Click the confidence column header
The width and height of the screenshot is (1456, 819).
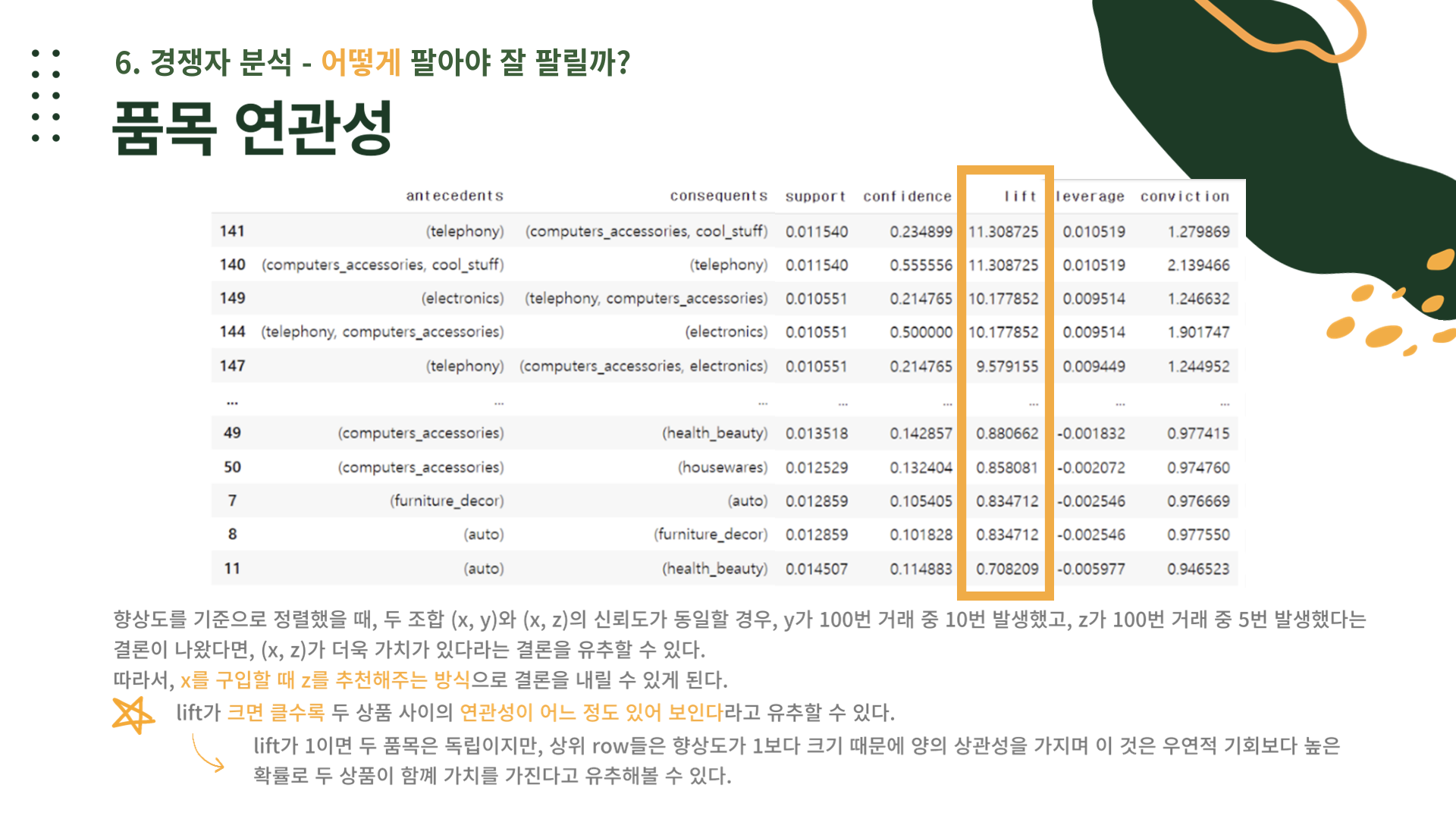(x=907, y=196)
